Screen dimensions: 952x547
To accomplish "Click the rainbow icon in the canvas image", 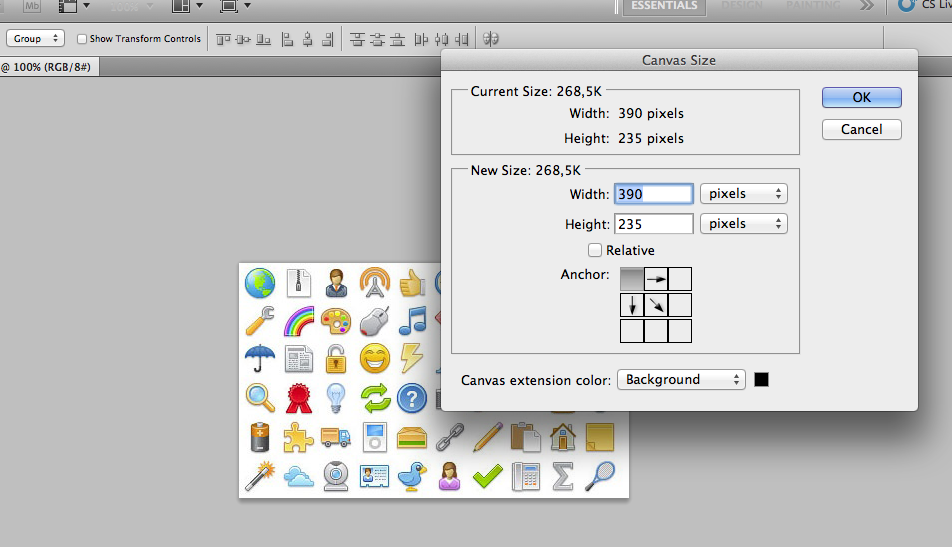I will [x=298, y=321].
